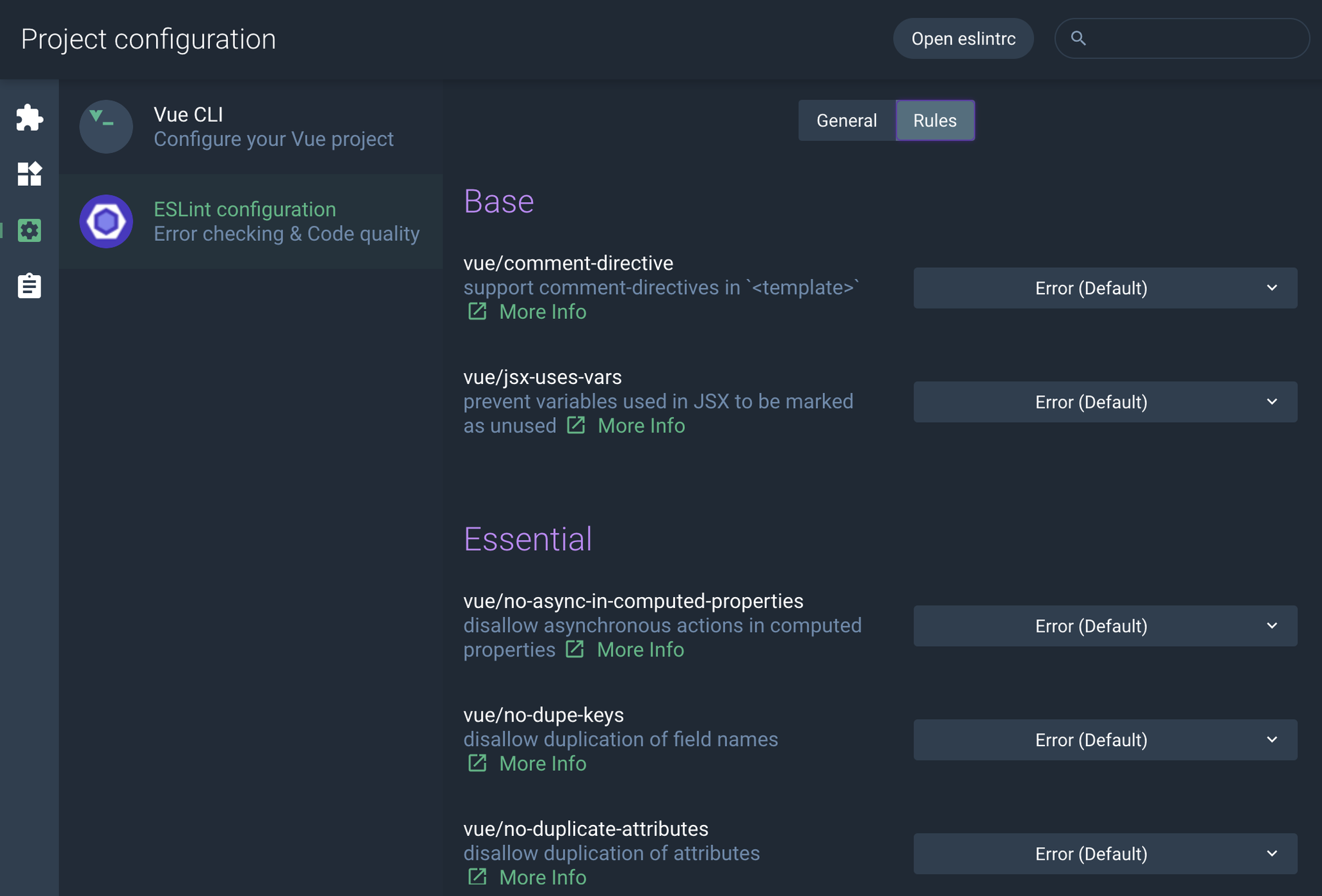1322x896 pixels.
Task: Open the Plugins puzzle icon in sidebar
Action: pos(29,117)
